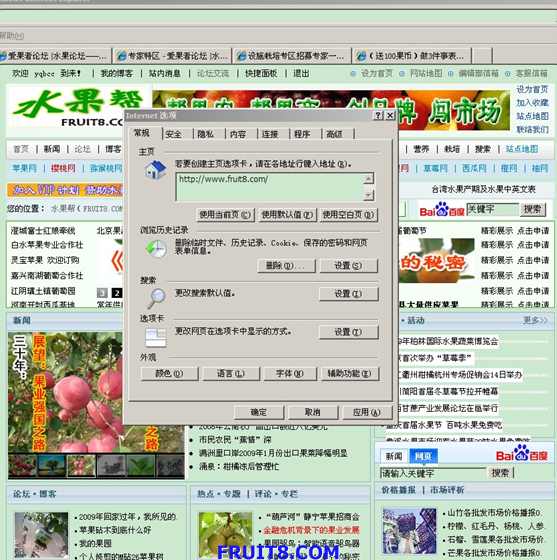Click the 栽培 navigation item

pos(452,149)
